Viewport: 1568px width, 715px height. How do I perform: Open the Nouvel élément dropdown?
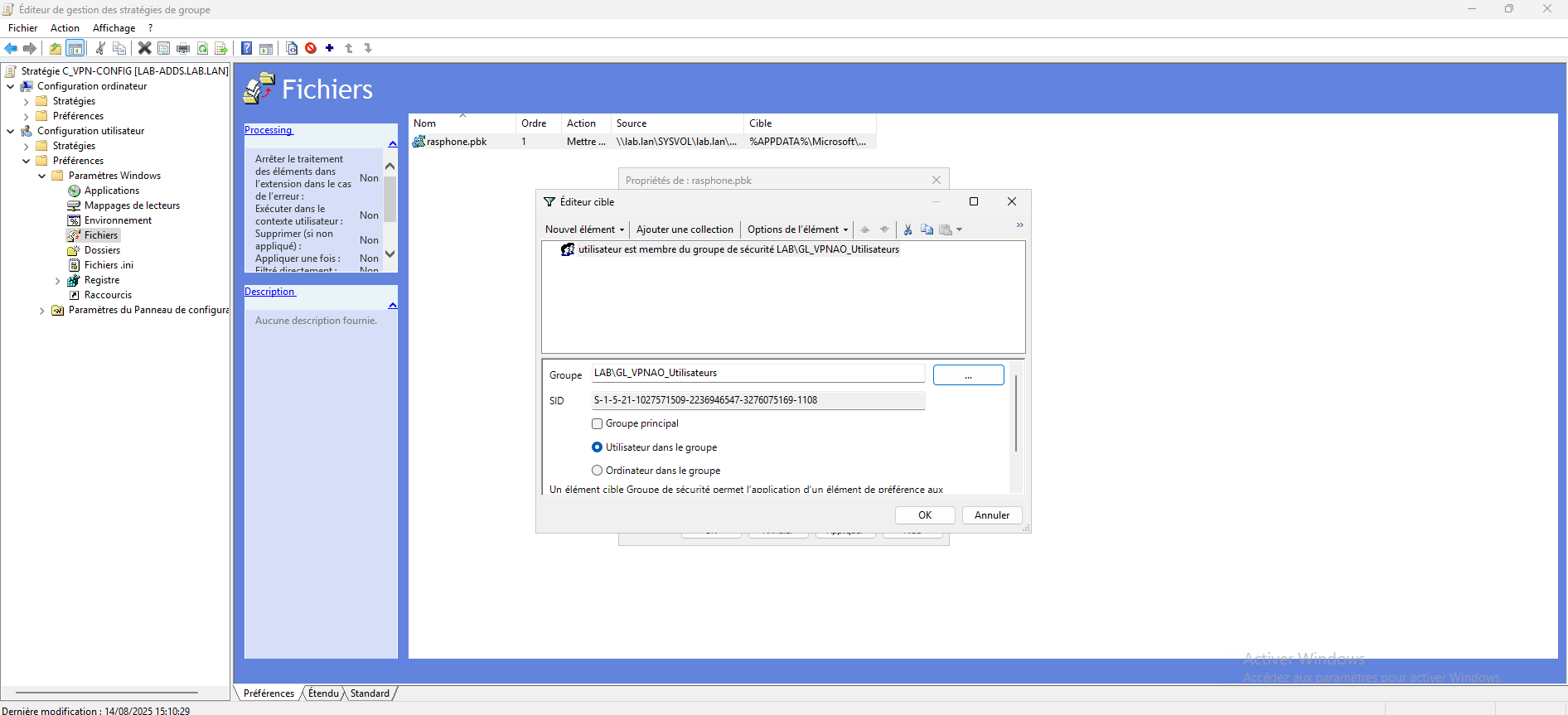pyautogui.click(x=584, y=229)
